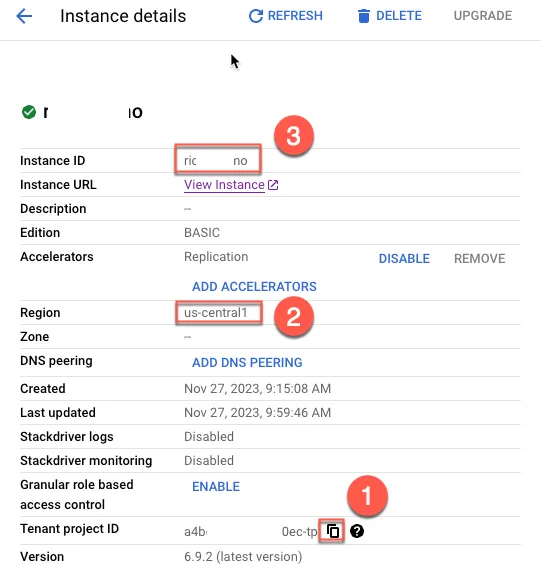
Task: Disable the Replication accelerator
Action: [x=404, y=259]
